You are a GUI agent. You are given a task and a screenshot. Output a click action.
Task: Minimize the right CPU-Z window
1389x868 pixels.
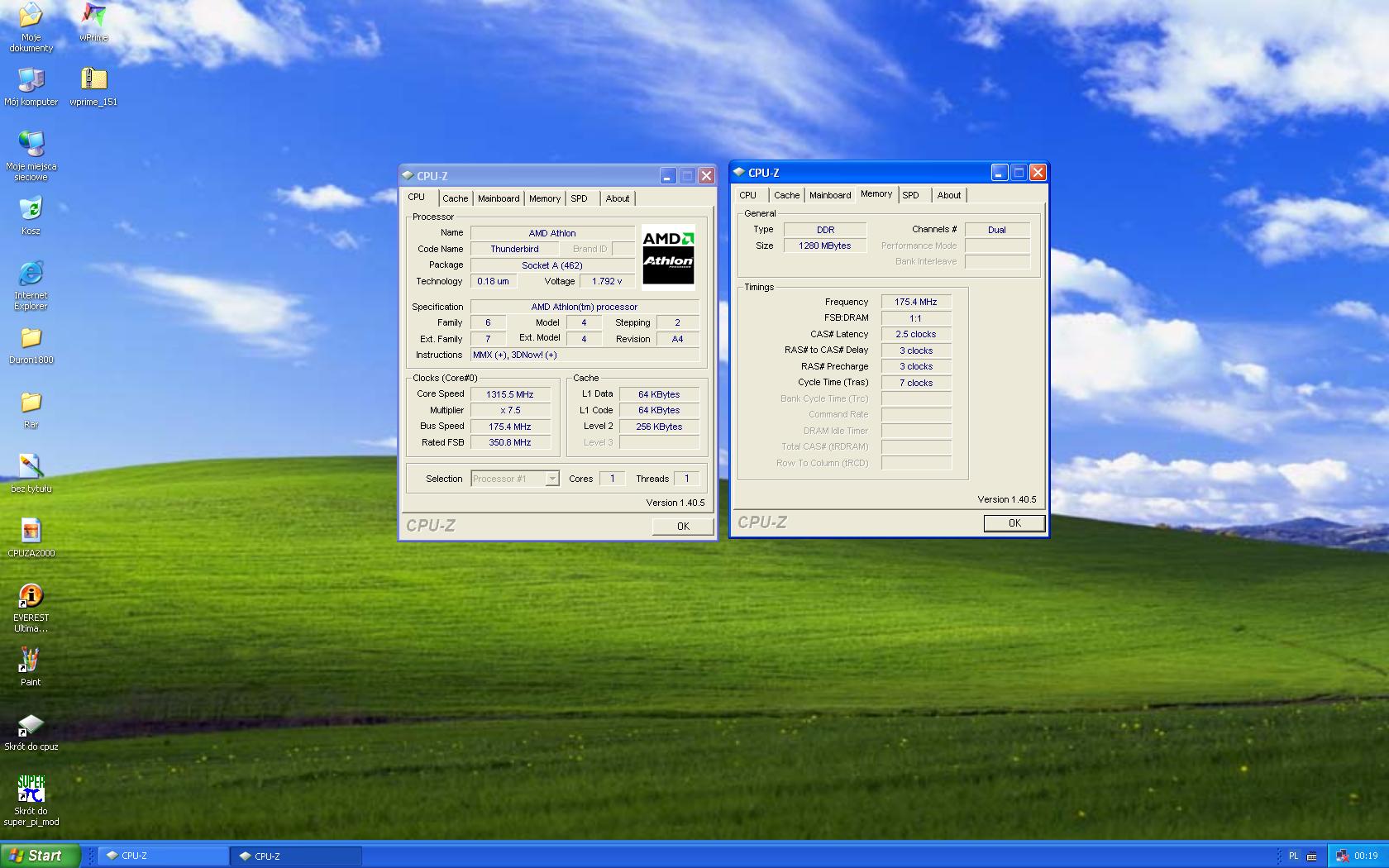tap(999, 172)
